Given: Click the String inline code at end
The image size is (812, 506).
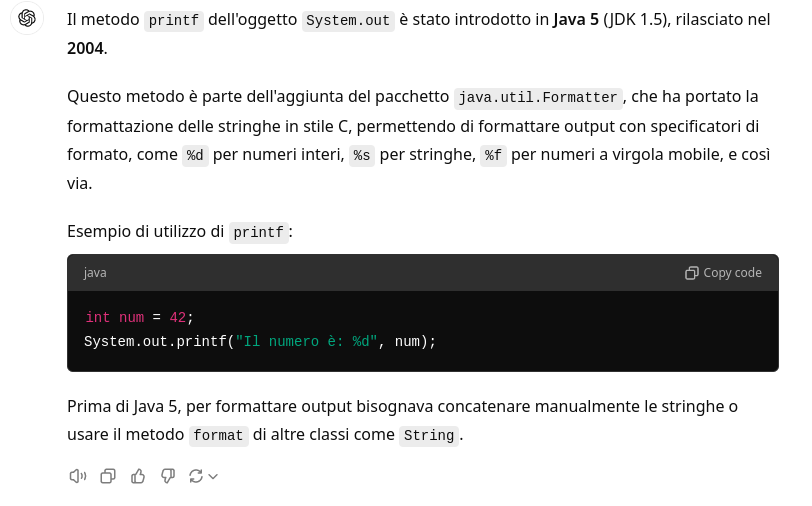Looking at the screenshot, I should pos(429,436).
